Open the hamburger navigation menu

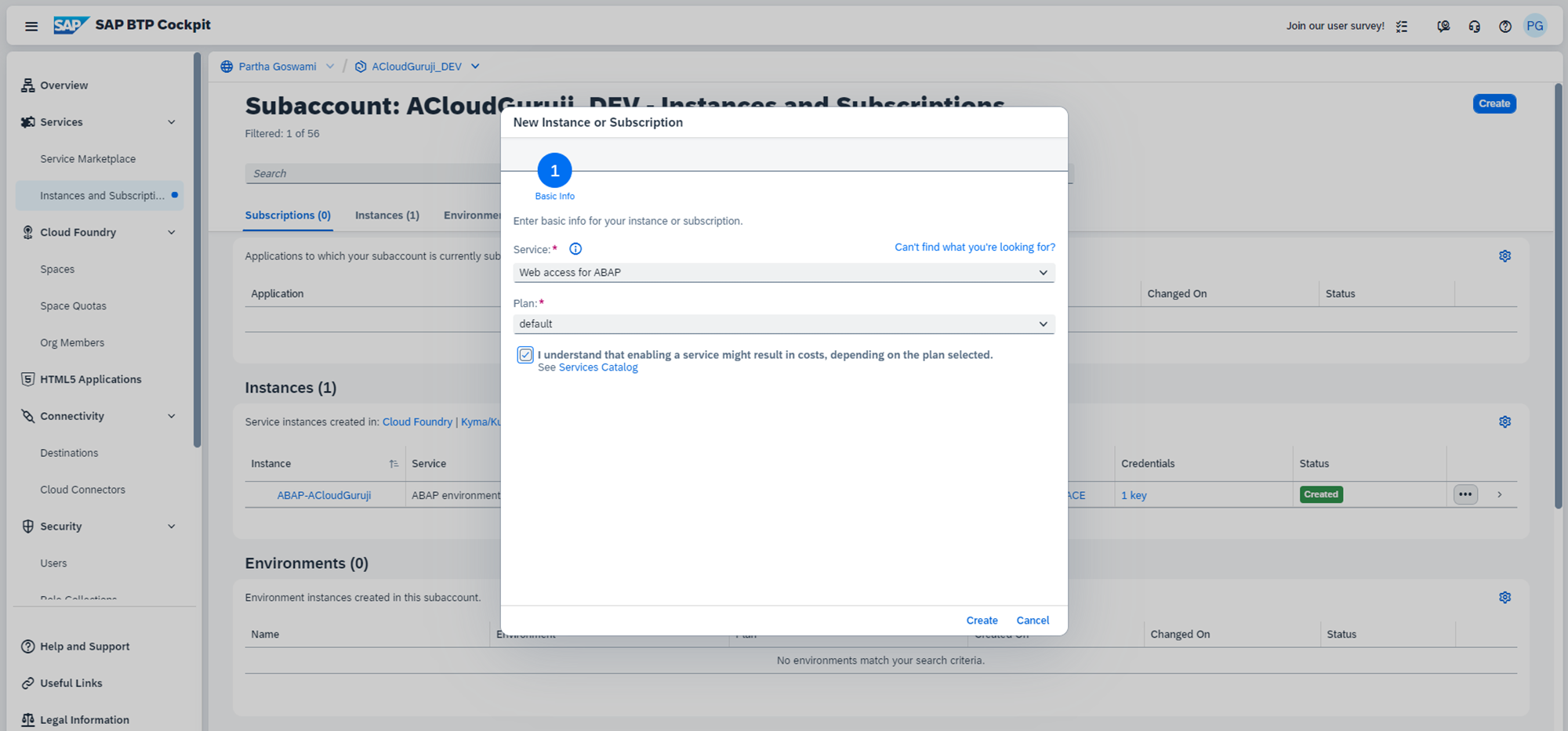pos(31,26)
